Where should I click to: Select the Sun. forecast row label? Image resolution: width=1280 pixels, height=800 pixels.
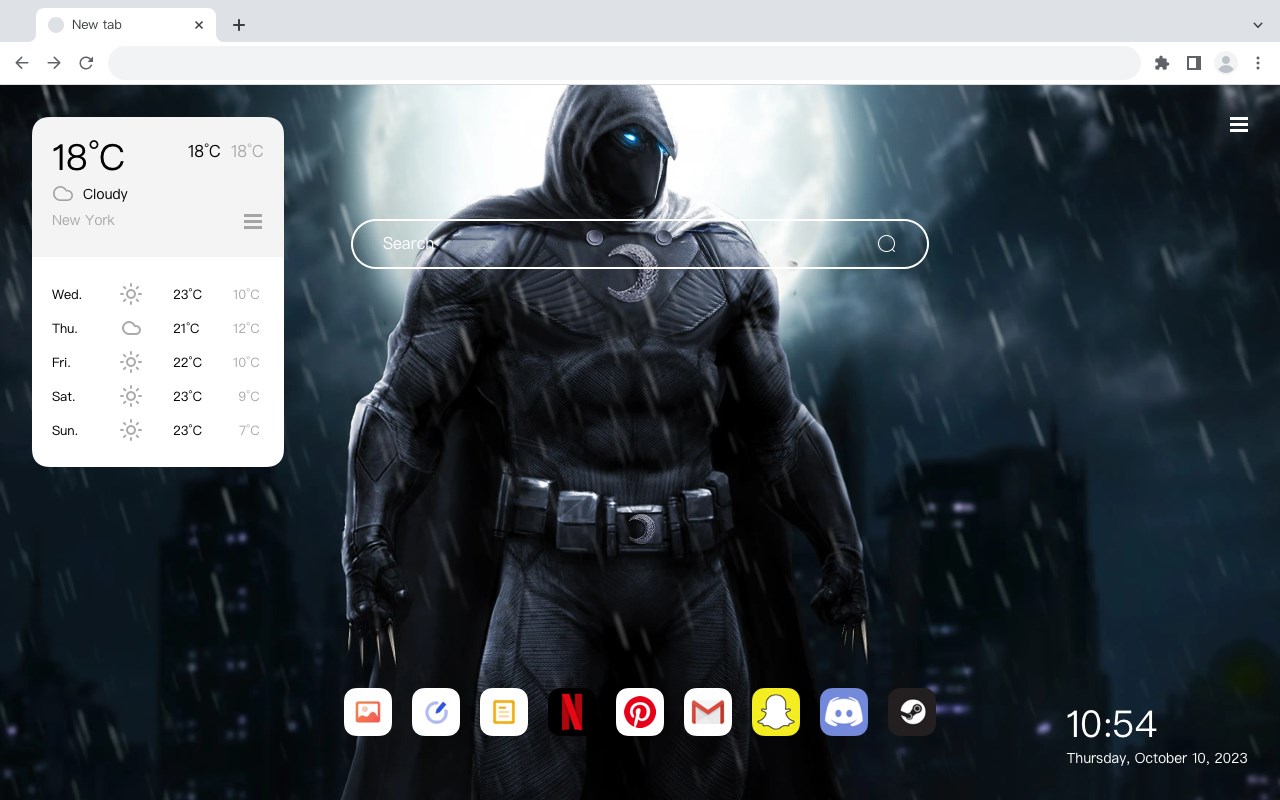coord(65,430)
